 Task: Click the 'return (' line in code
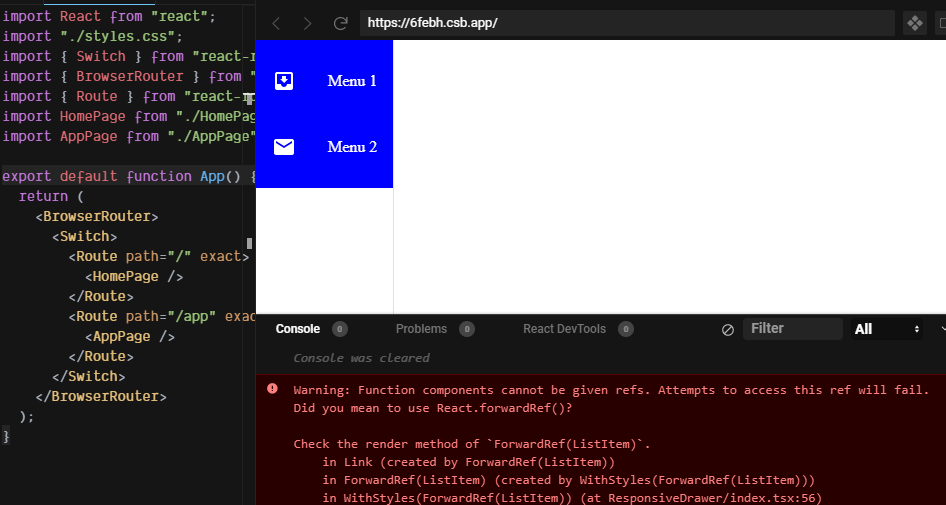pos(51,196)
